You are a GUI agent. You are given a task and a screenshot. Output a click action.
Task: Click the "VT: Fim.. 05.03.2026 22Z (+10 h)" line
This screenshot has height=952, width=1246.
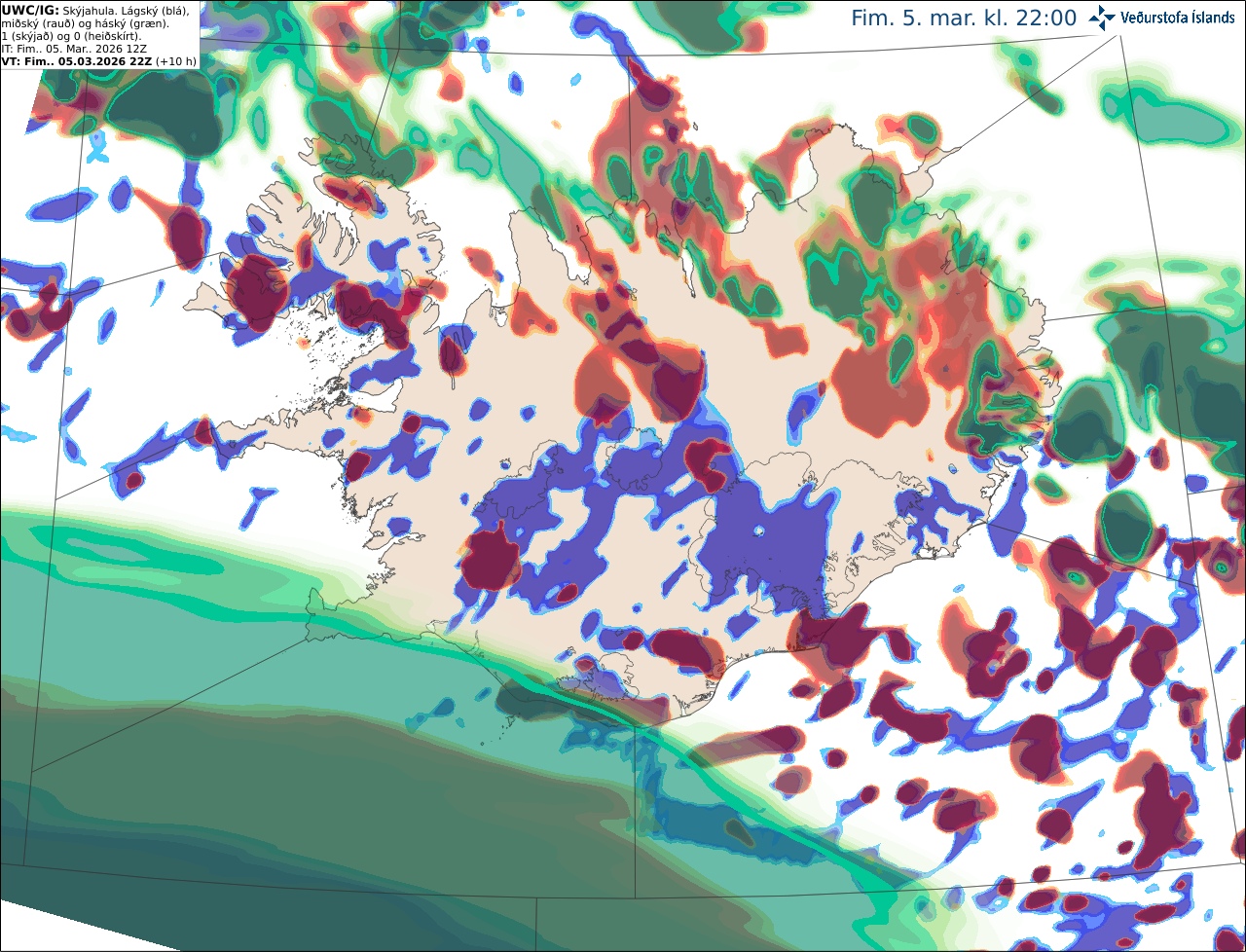click(99, 61)
